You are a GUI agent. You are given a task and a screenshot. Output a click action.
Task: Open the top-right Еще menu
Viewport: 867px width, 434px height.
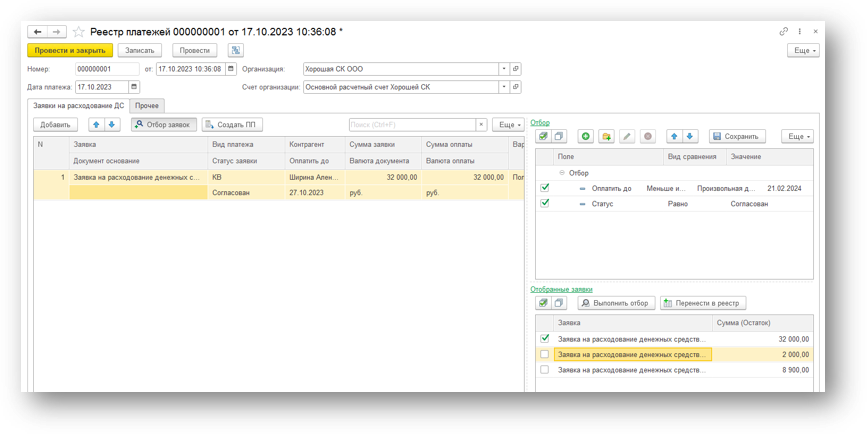803,50
